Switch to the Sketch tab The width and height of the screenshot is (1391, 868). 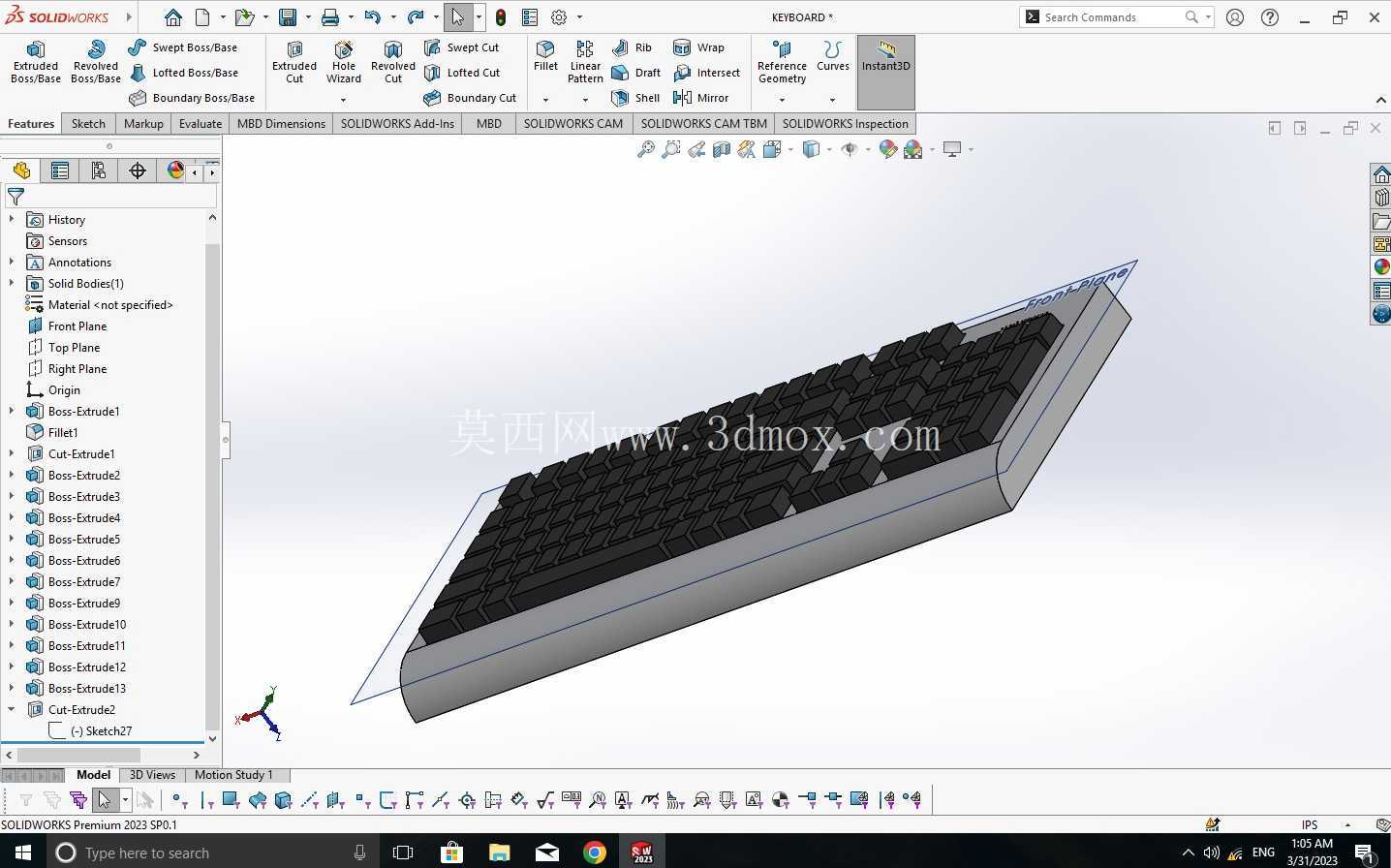click(88, 124)
